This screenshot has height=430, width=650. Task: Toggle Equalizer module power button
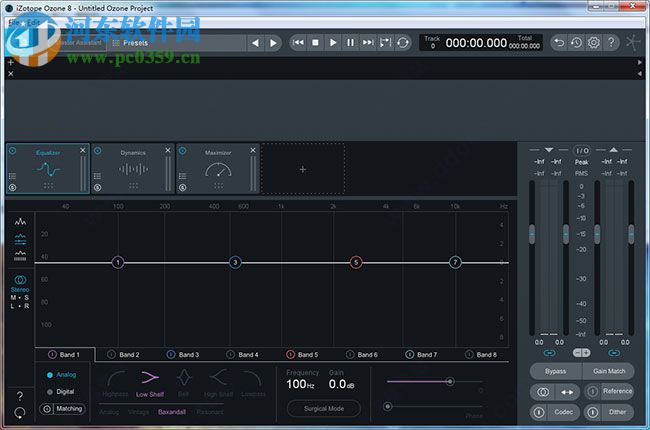tap(12, 151)
